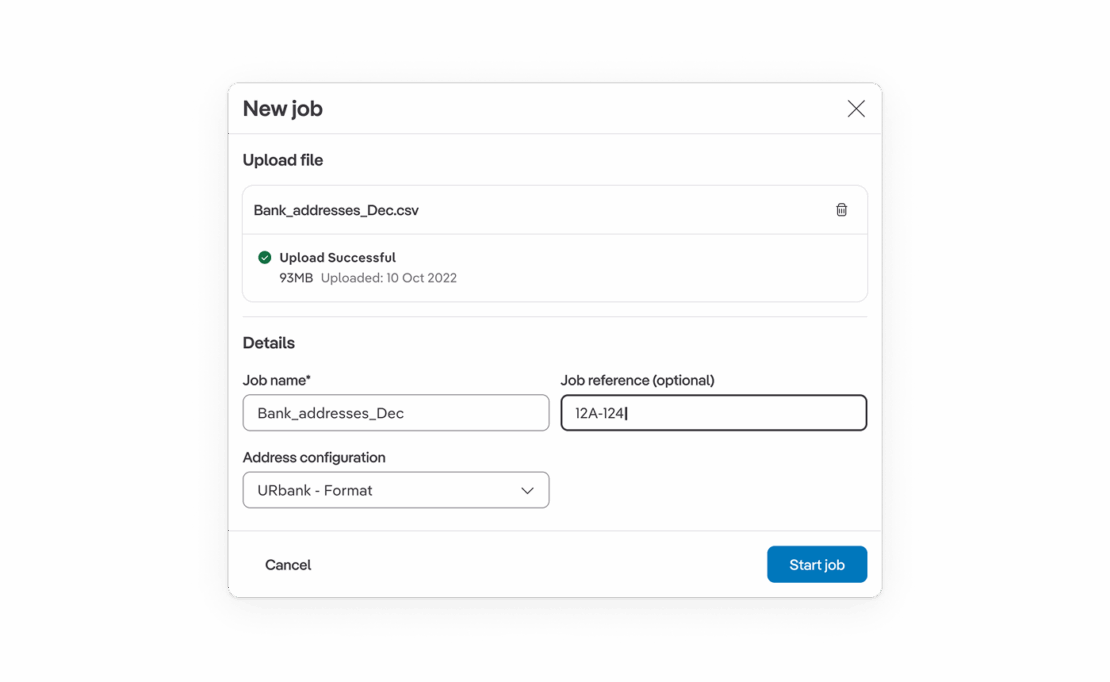The image size is (1110, 682).
Task: Click the Upload file section heading
Action: (x=283, y=160)
